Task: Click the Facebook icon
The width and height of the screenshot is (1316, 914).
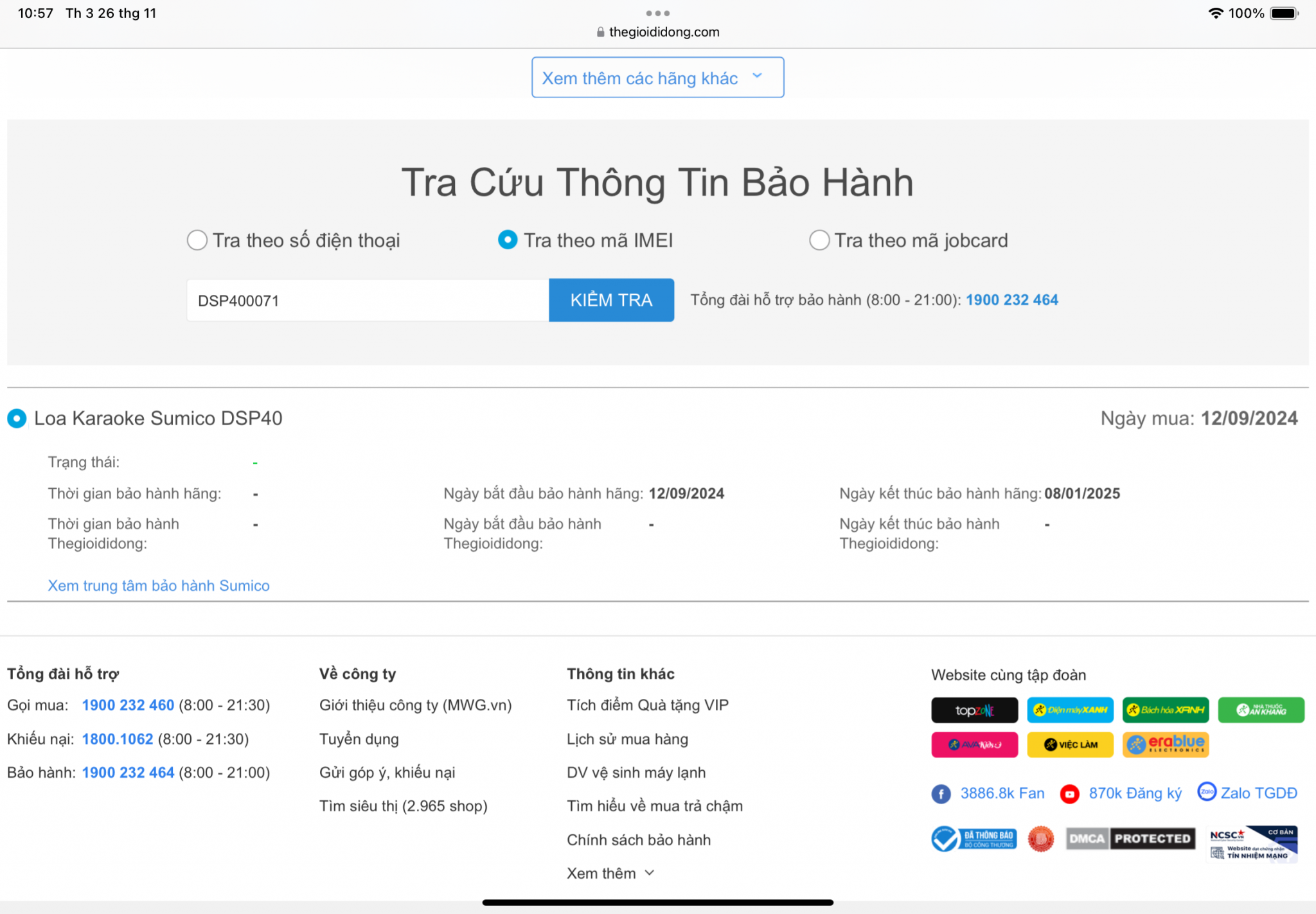Action: click(x=941, y=794)
